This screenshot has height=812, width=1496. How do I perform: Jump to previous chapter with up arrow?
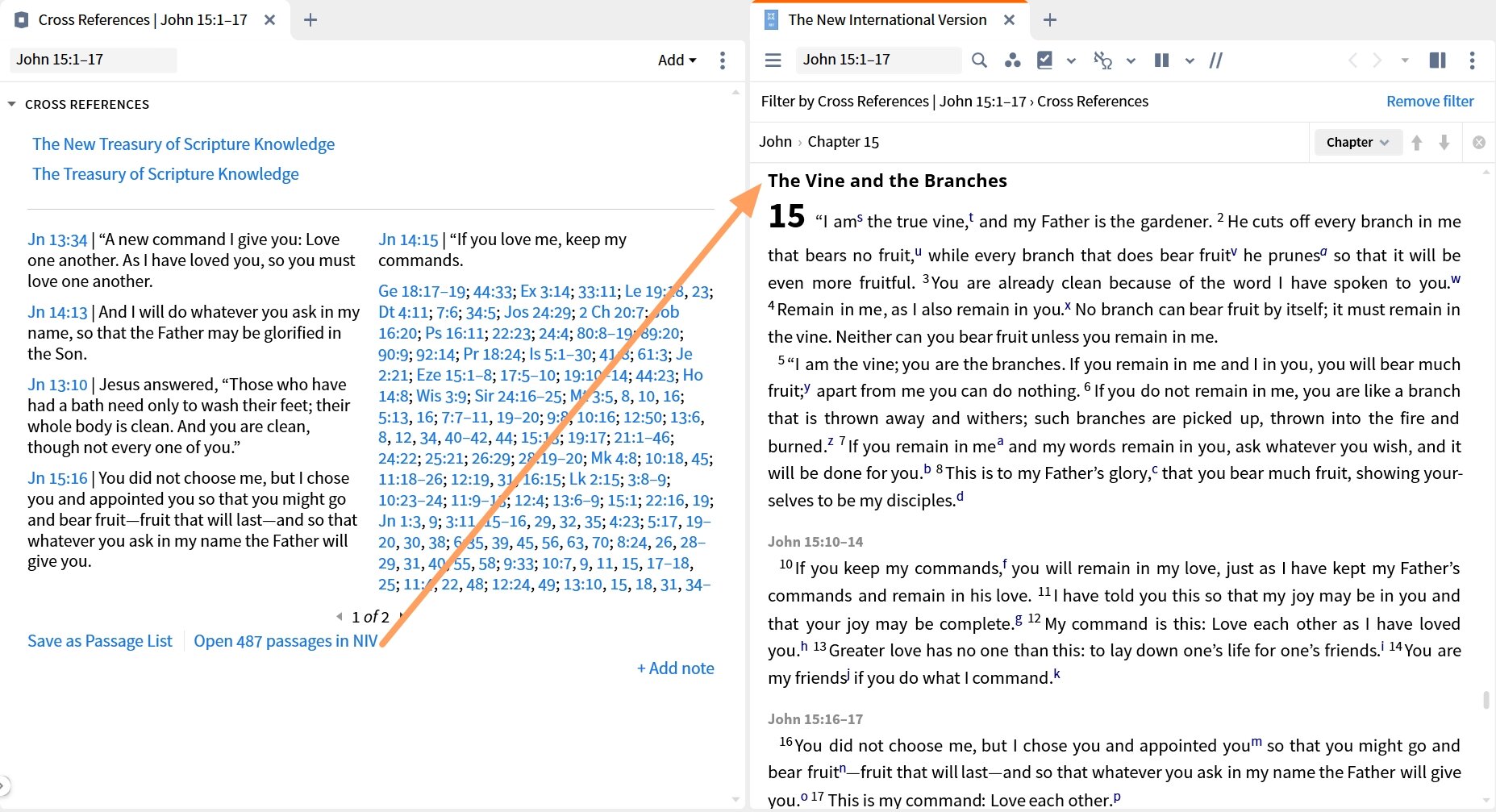pyautogui.click(x=1417, y=142)
